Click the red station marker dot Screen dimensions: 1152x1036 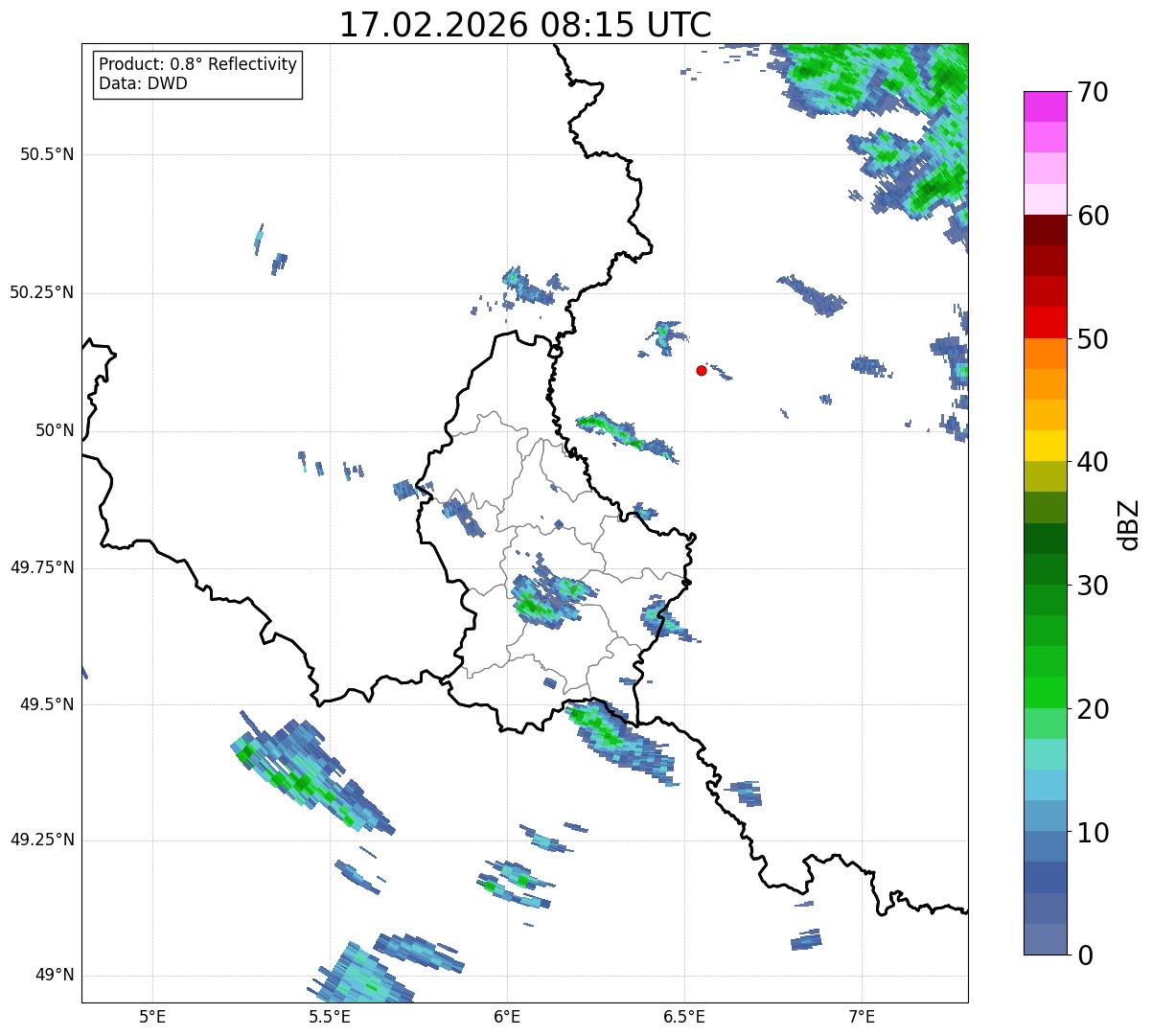[x=702, y=370]
